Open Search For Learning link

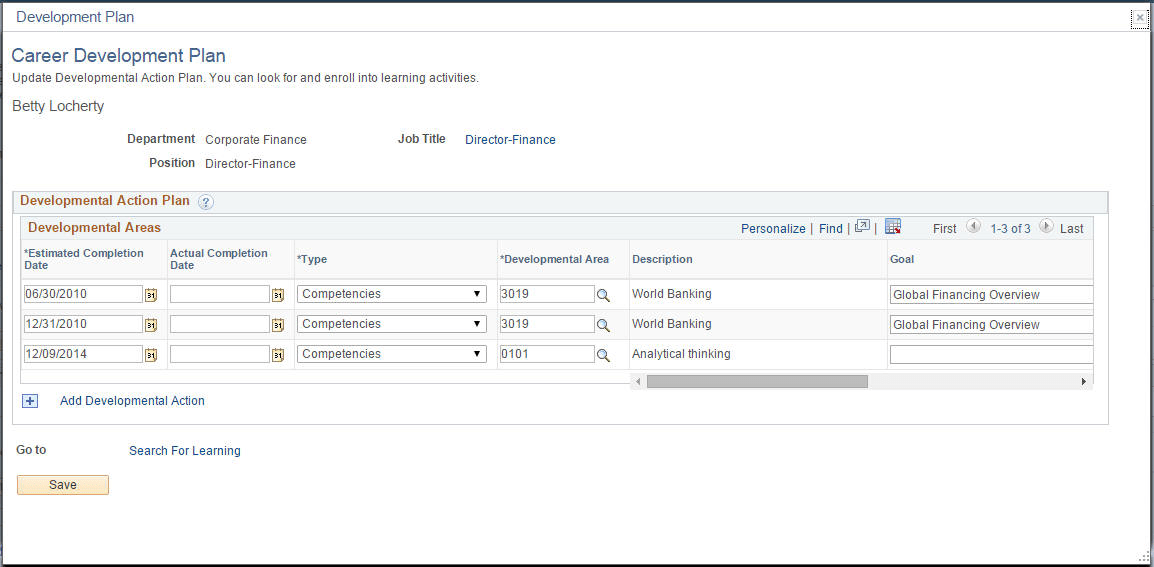tap(185, 451)
